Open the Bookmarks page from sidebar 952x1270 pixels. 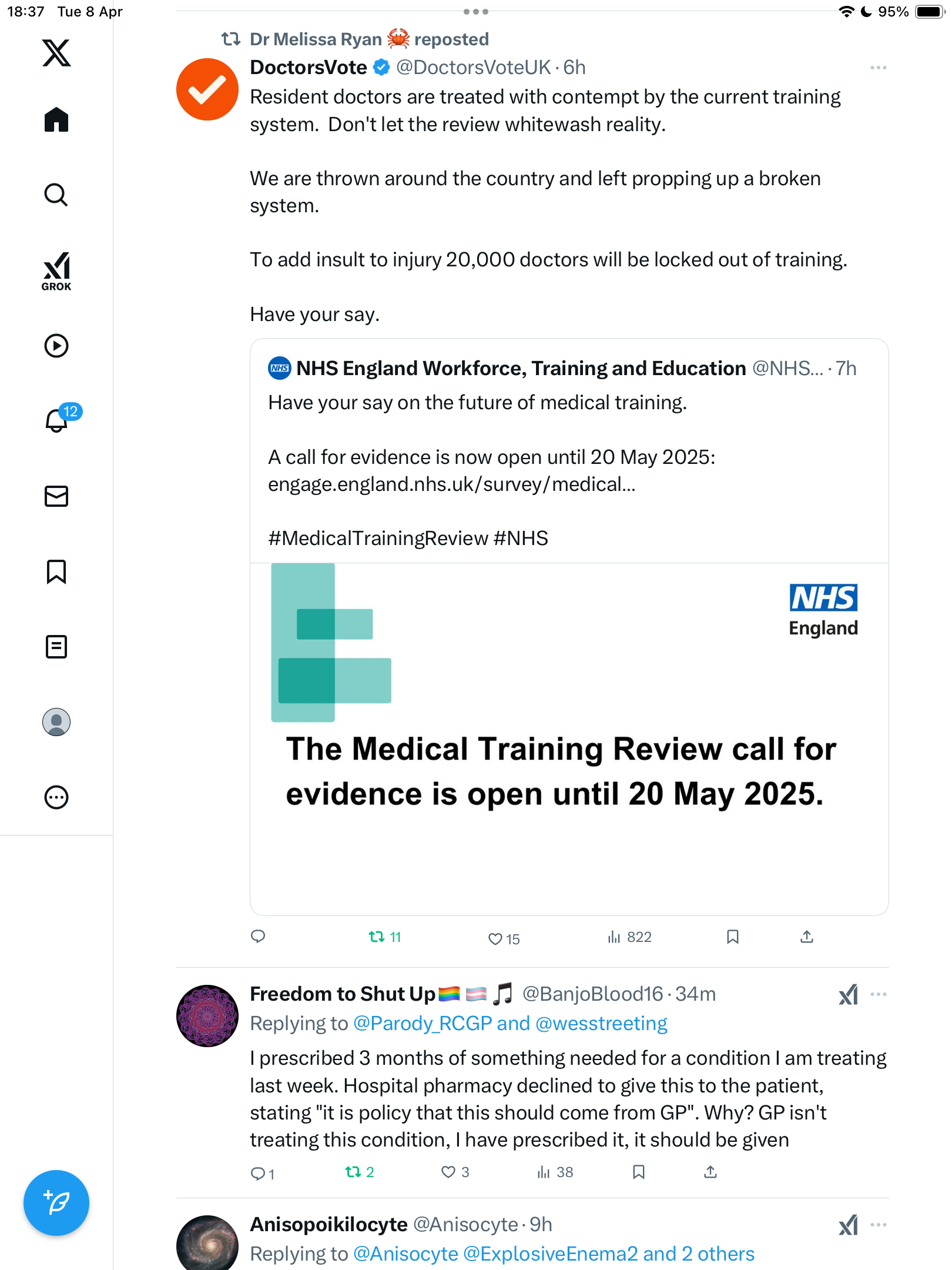[x=56, y=571]
